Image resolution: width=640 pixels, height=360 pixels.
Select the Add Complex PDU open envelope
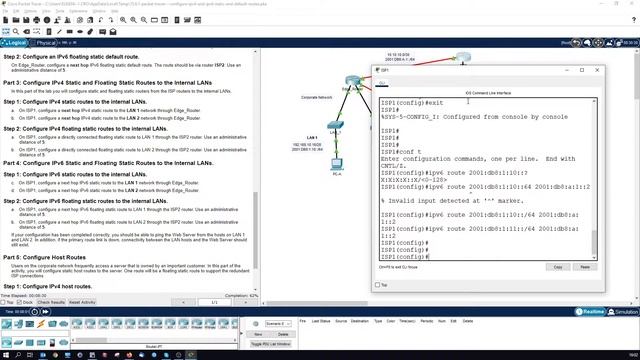[113, 31]
